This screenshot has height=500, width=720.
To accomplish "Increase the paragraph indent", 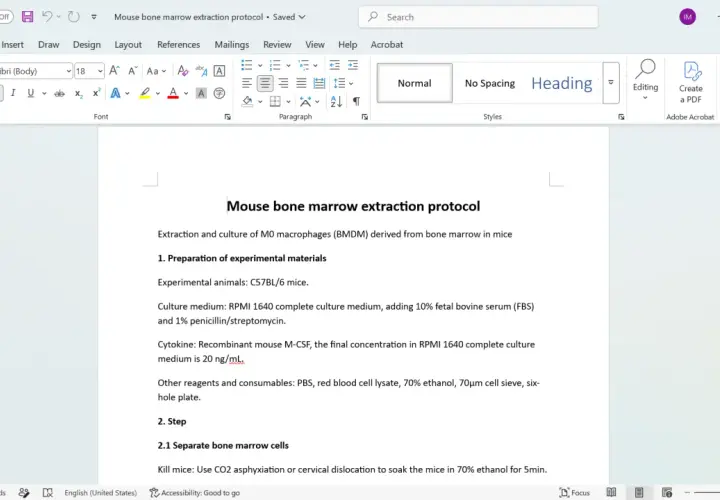I will (353, 65).
